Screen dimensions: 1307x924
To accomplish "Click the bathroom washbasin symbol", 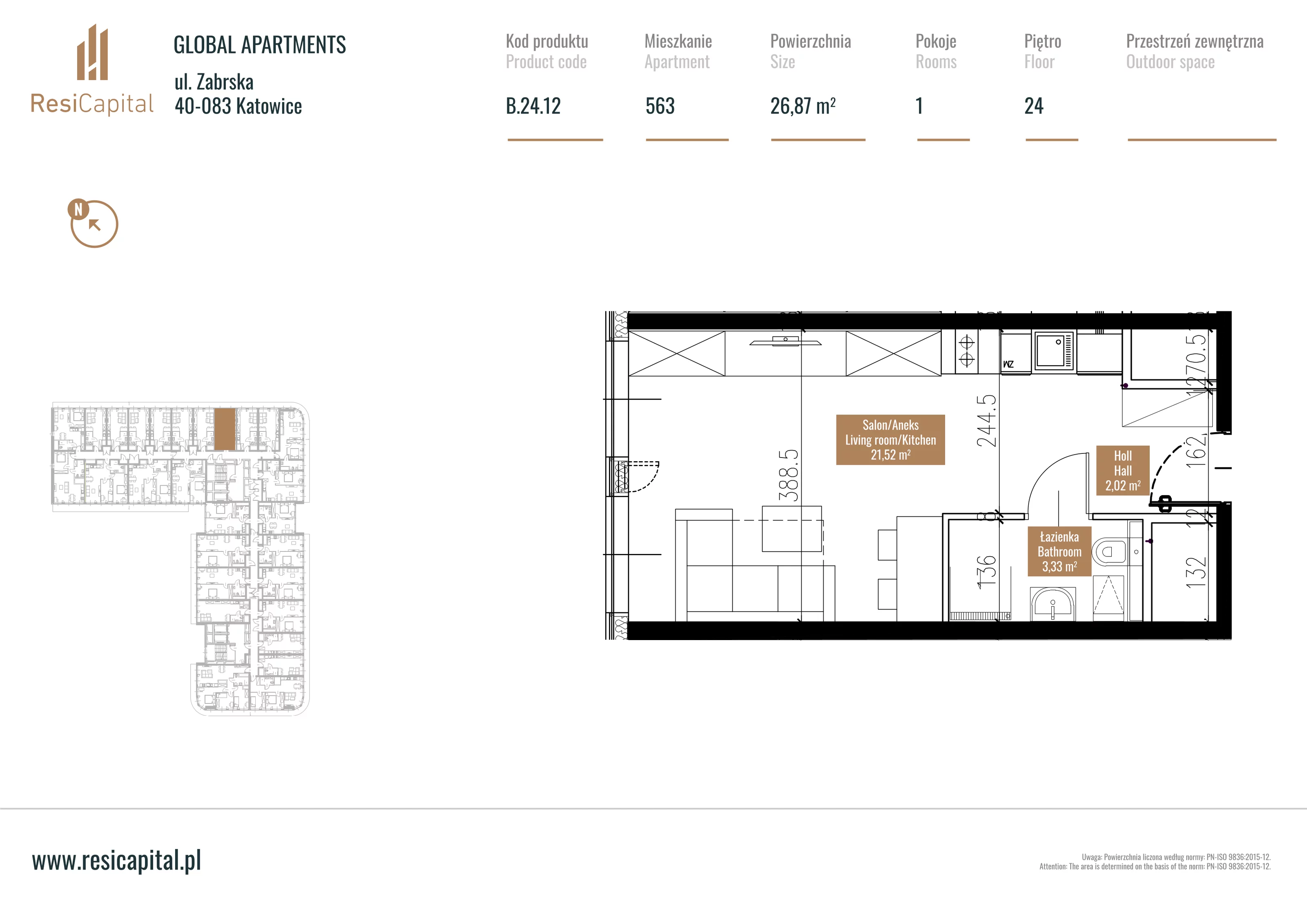I will pyautogui.click(x=1053, y=605).
